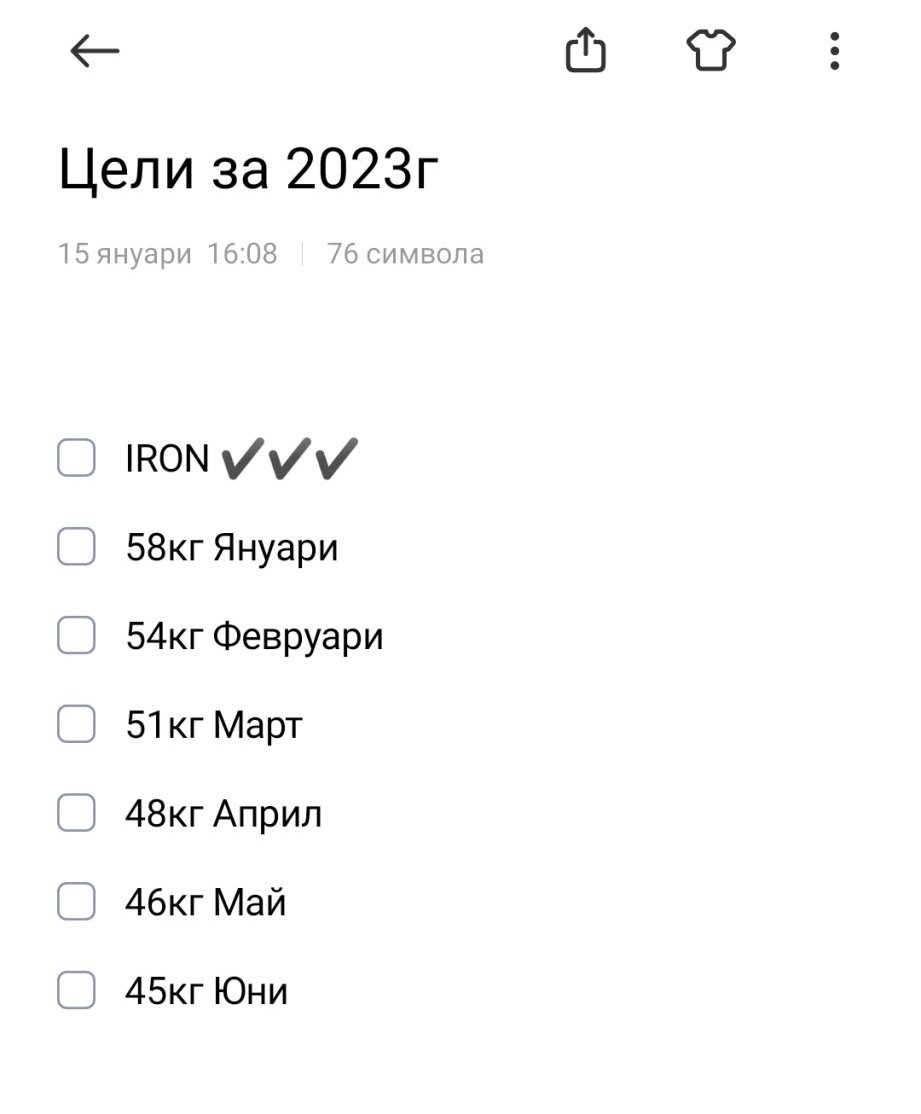This screenshot has width=921, height=1114.
Task: Tap the 15 януари 16:08 date text
Action: click(167, 254)
